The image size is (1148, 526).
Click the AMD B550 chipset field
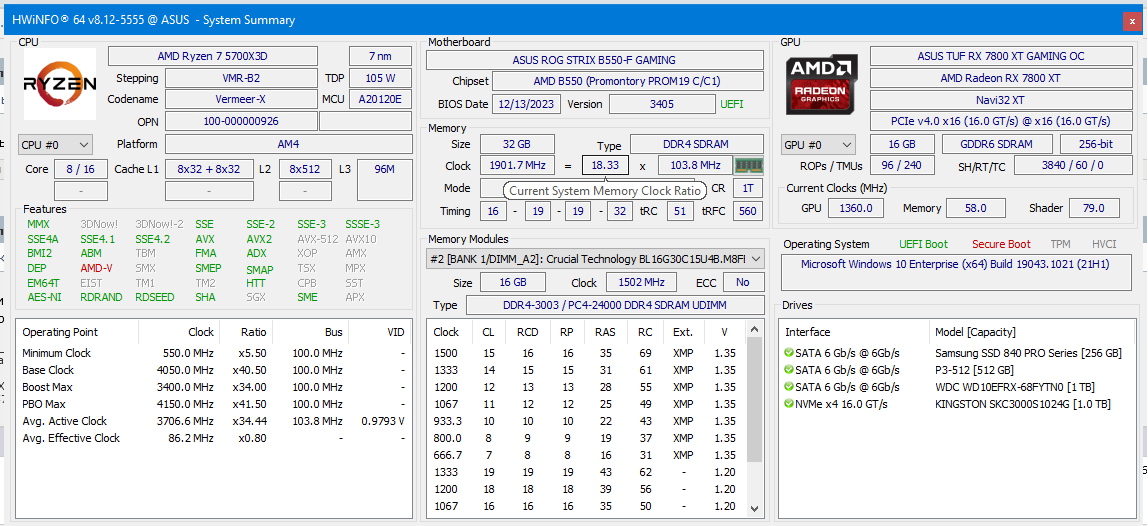(x=627, y=81)
